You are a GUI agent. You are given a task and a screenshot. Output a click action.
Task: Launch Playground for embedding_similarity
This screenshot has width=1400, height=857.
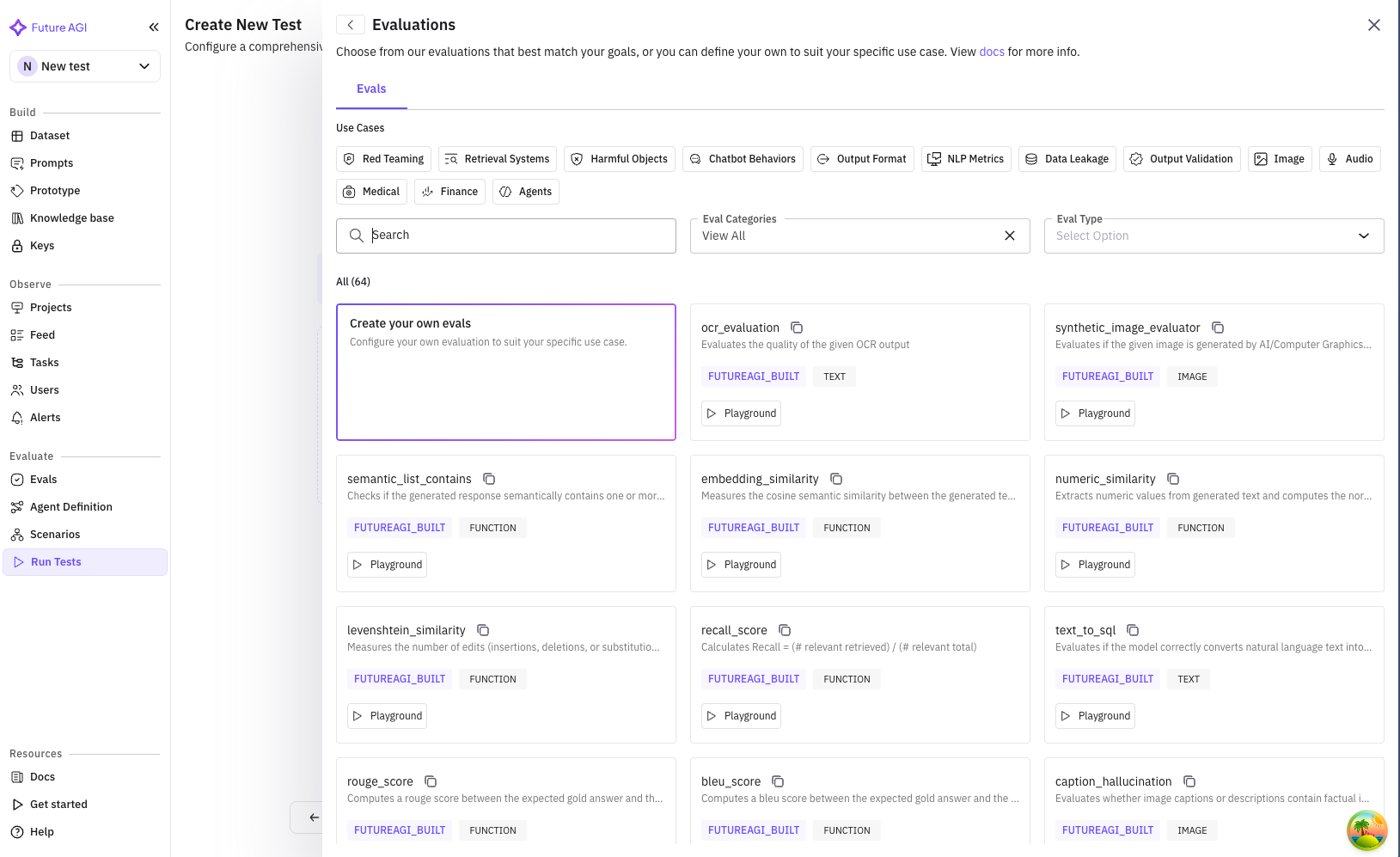[740, 564]
